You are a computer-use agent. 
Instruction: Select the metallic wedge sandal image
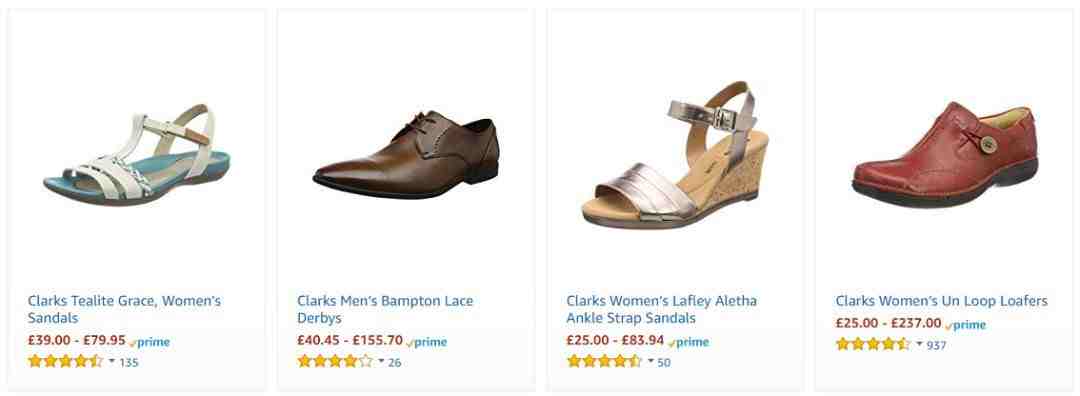pos(675,155)
